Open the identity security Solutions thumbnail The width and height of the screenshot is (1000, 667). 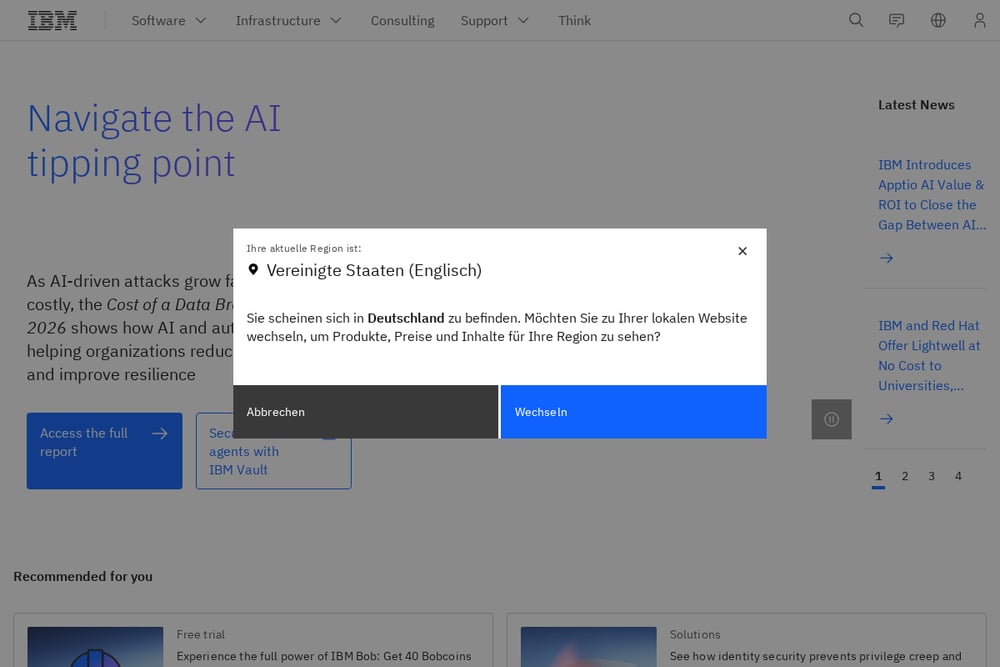tap(589, 647)
